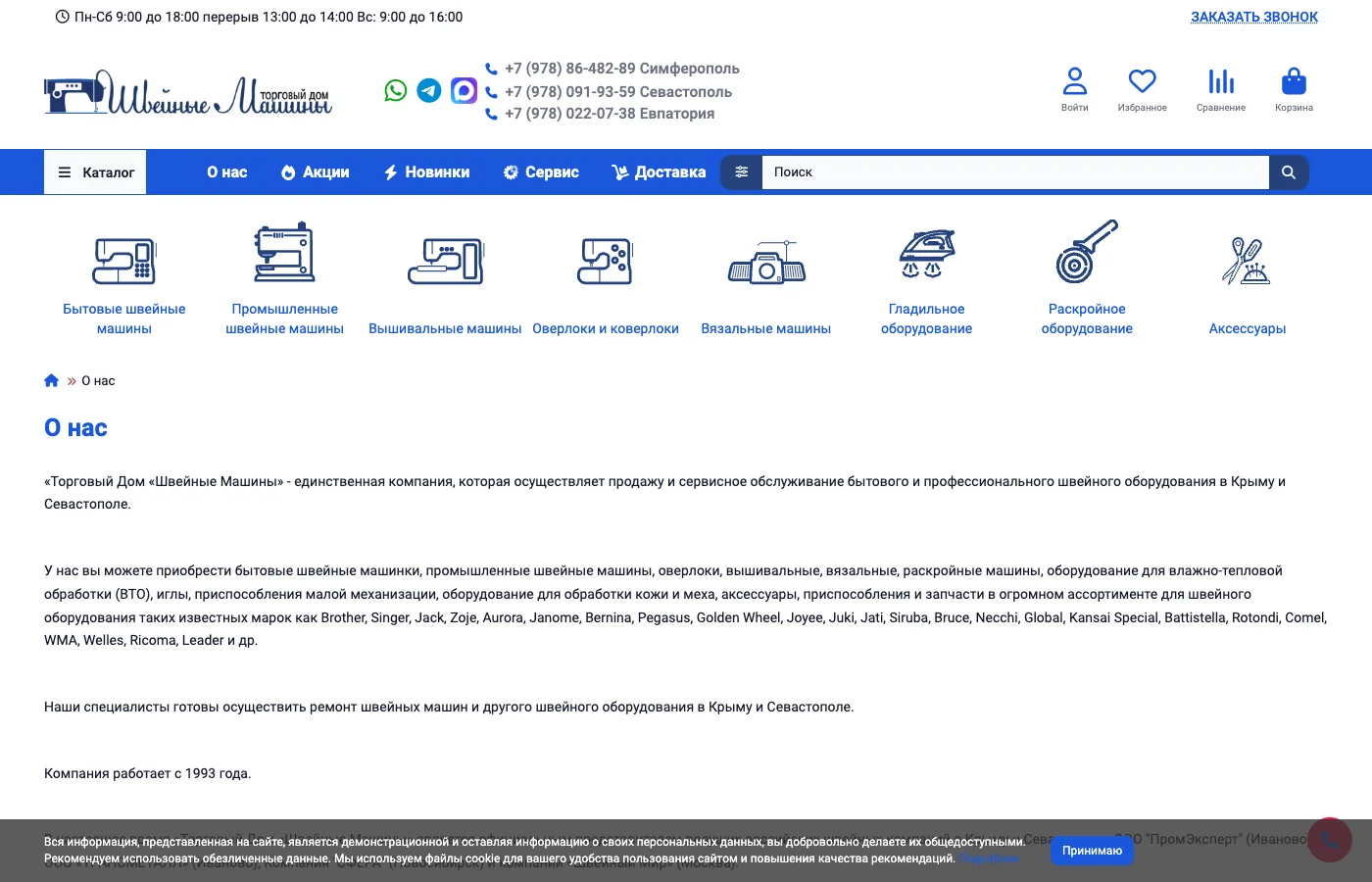Image resolution: width=1372 pixels, height=882 pixels.
Task: Go to home via breadcrumb house icon
Action: pos(52,381)
